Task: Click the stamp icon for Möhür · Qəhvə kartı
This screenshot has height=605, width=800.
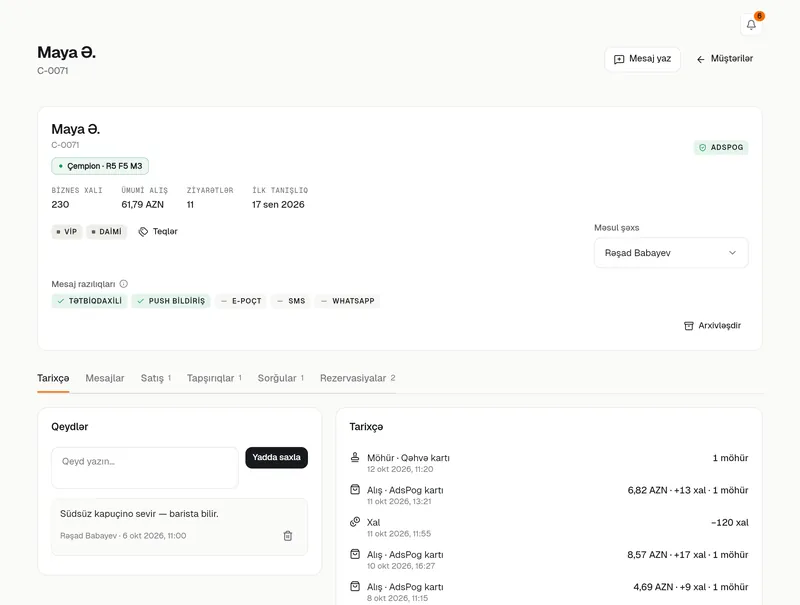Action: click(x=355, y=457)
